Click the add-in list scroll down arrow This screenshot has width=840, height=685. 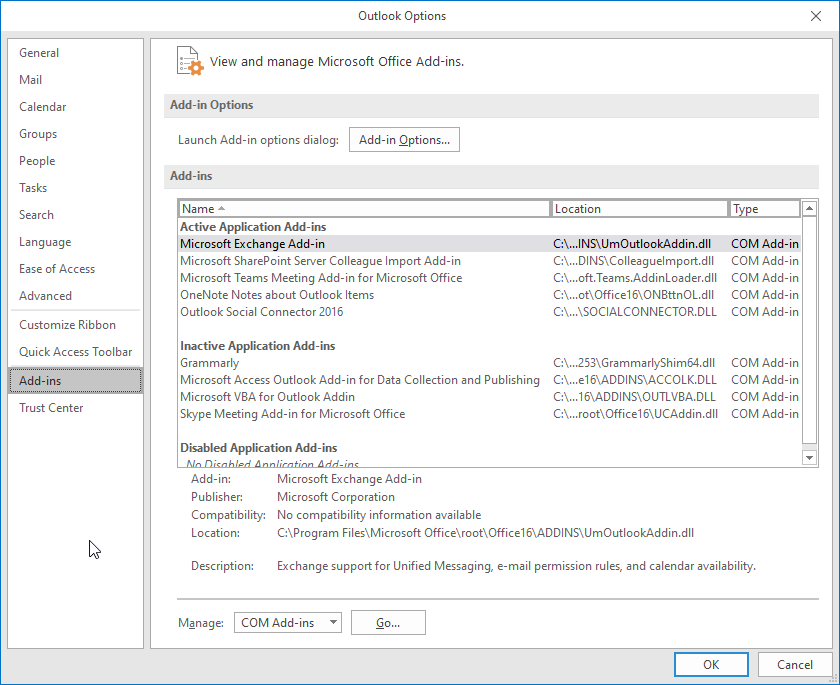809,457
